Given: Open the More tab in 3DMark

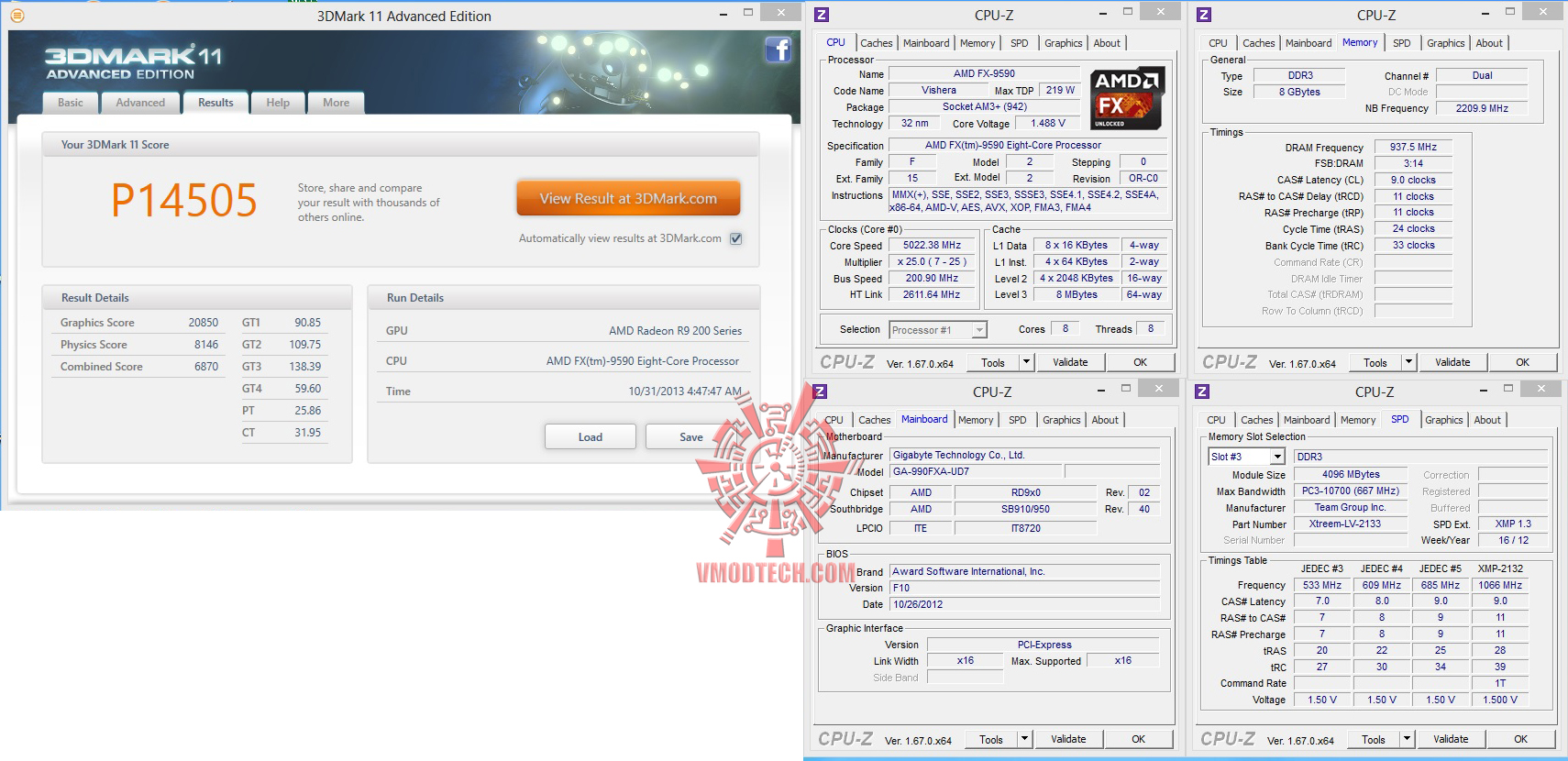Looking at the screenshot, I should 336,103.
